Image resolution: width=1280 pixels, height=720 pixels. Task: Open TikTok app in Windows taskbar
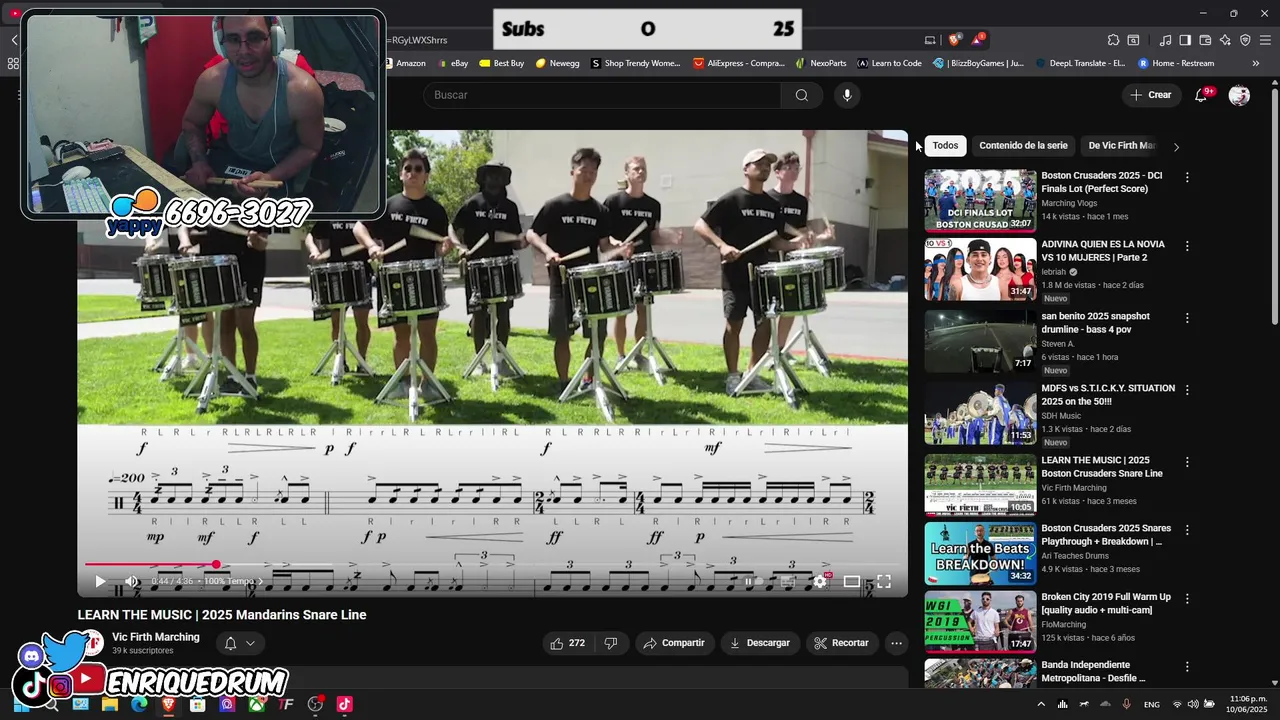point(344,704)
